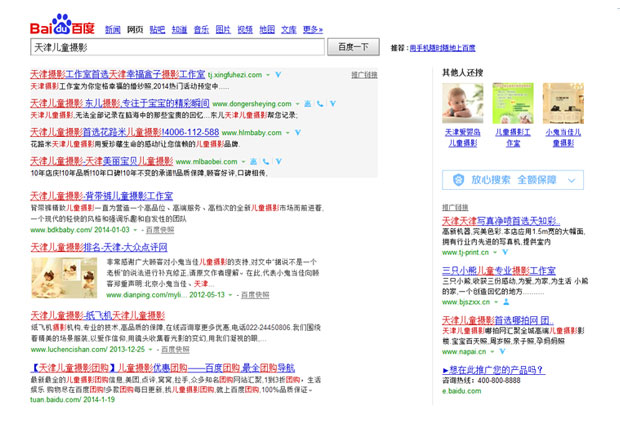620x436 pixels.
Task: Switch to 视频 video tab
Action: 245,29
